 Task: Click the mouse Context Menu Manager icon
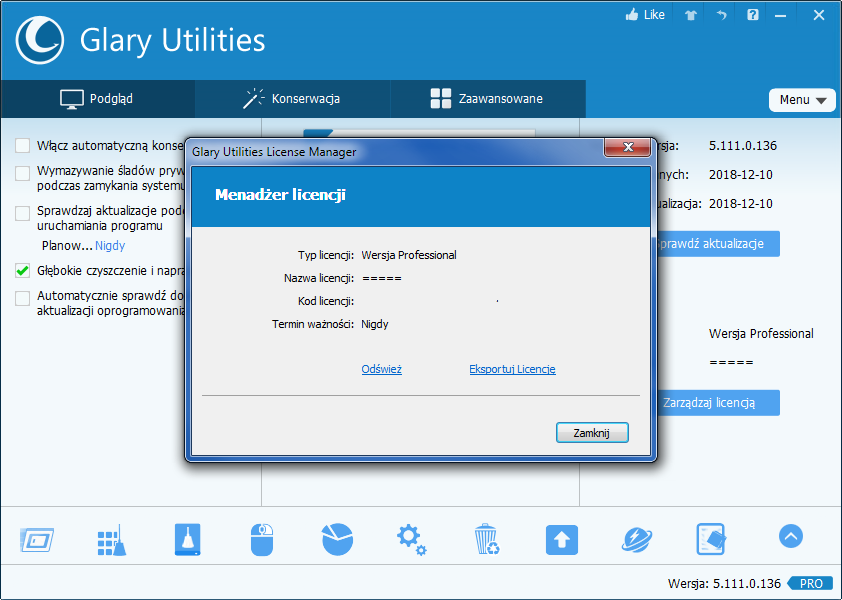[262, 540]
